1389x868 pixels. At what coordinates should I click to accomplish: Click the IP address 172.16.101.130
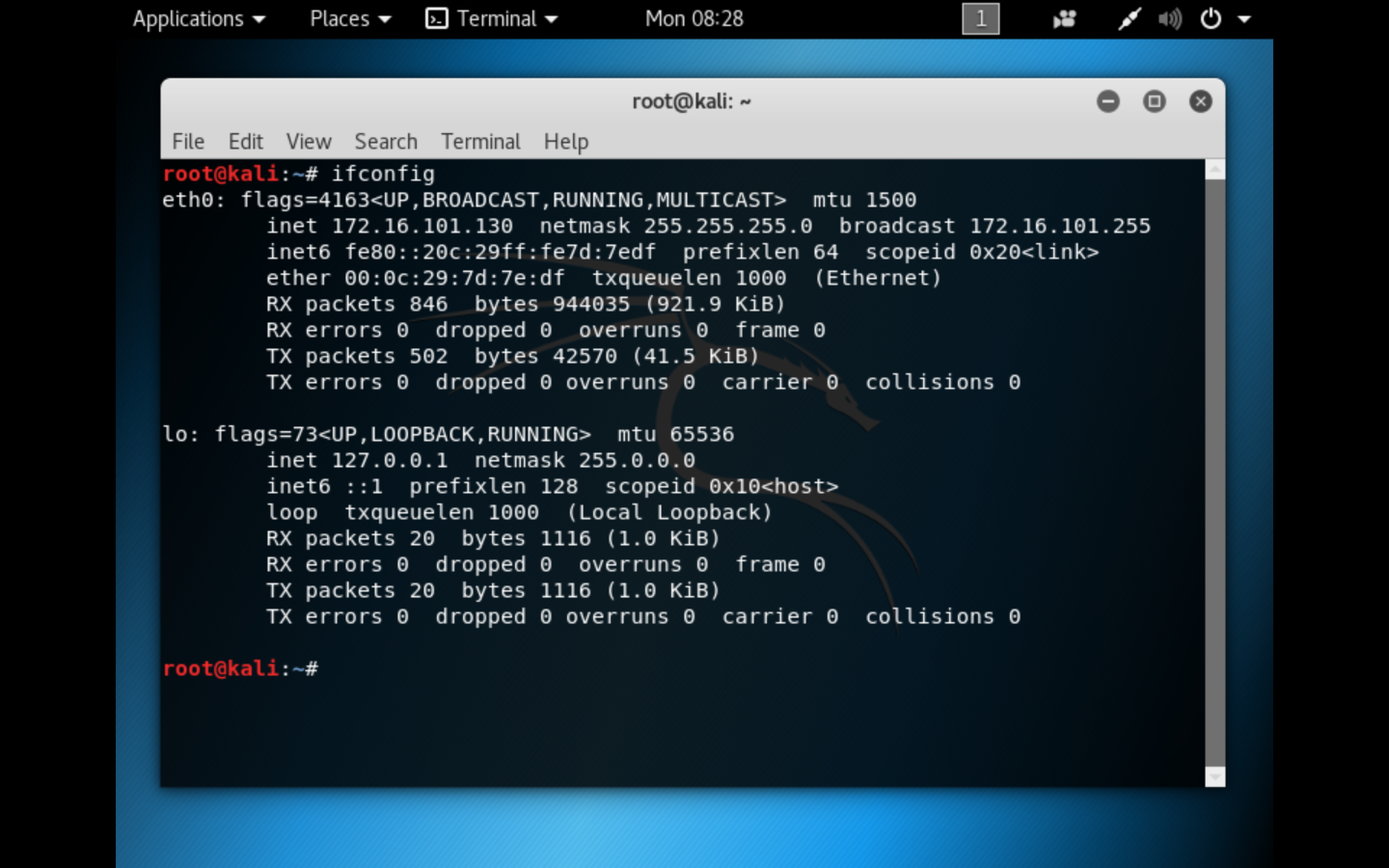point(422,226)
